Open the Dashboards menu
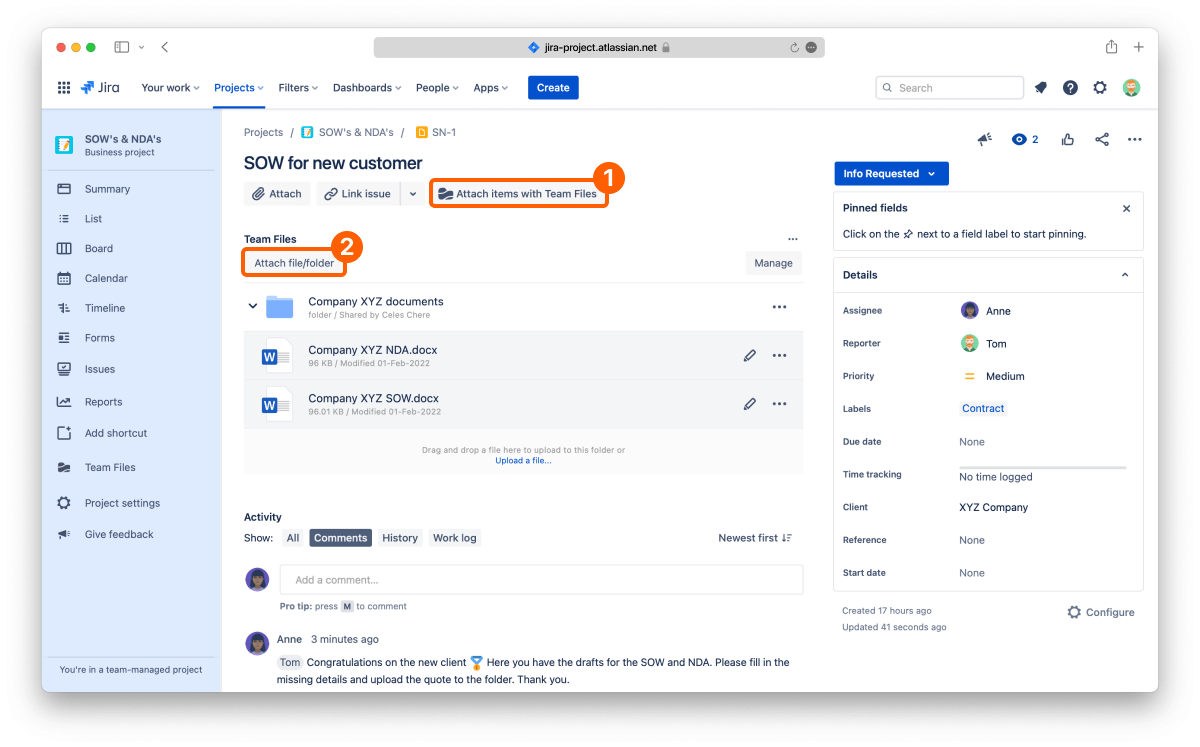This screenshot has height=747, width=1200. tap(367, 88)
